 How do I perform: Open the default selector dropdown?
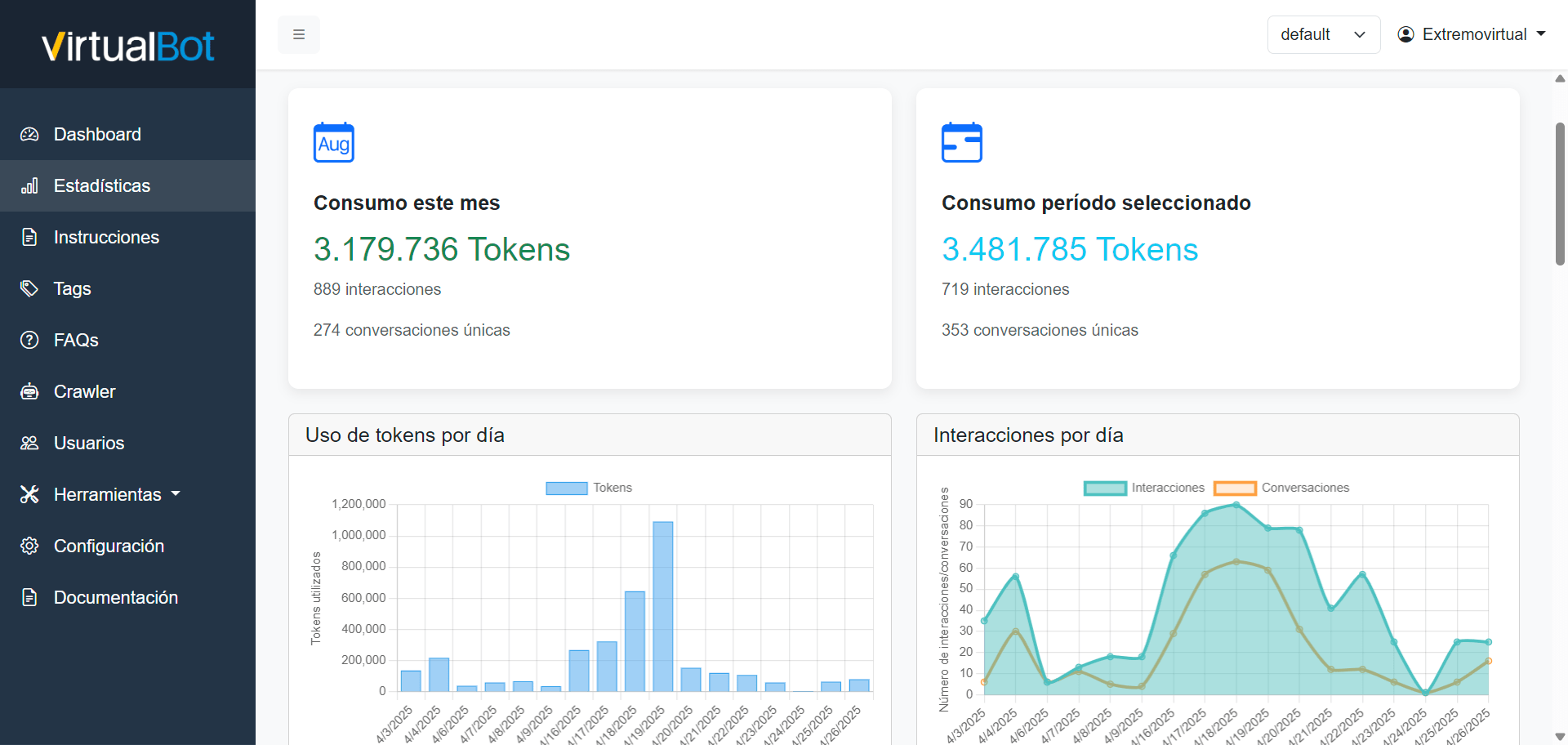tap(1324, 34)
